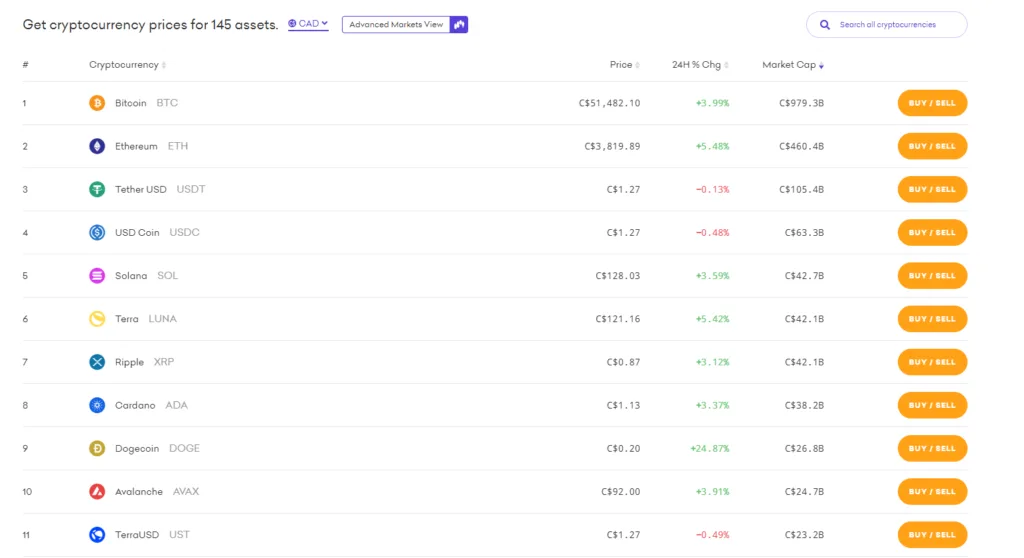This screenshot has width=1024, height=558.
Task: Click the AVAX ticker symbol
Action: coord(186,491)
